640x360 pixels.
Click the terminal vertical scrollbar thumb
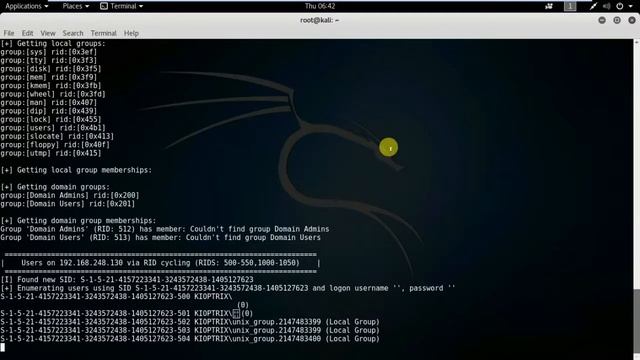636,322
